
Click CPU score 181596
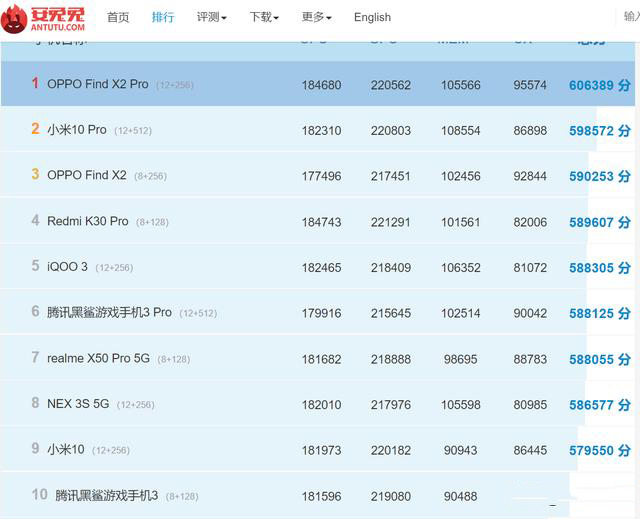(321, 497)
